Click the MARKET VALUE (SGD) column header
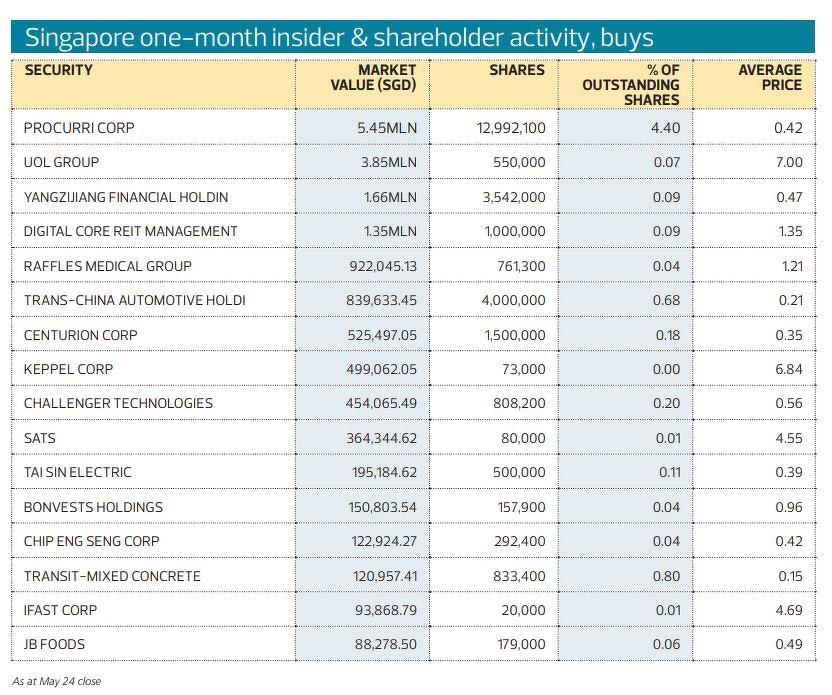Image resolution: width=832 pixels, height=695 pixels. pos(373,78)
